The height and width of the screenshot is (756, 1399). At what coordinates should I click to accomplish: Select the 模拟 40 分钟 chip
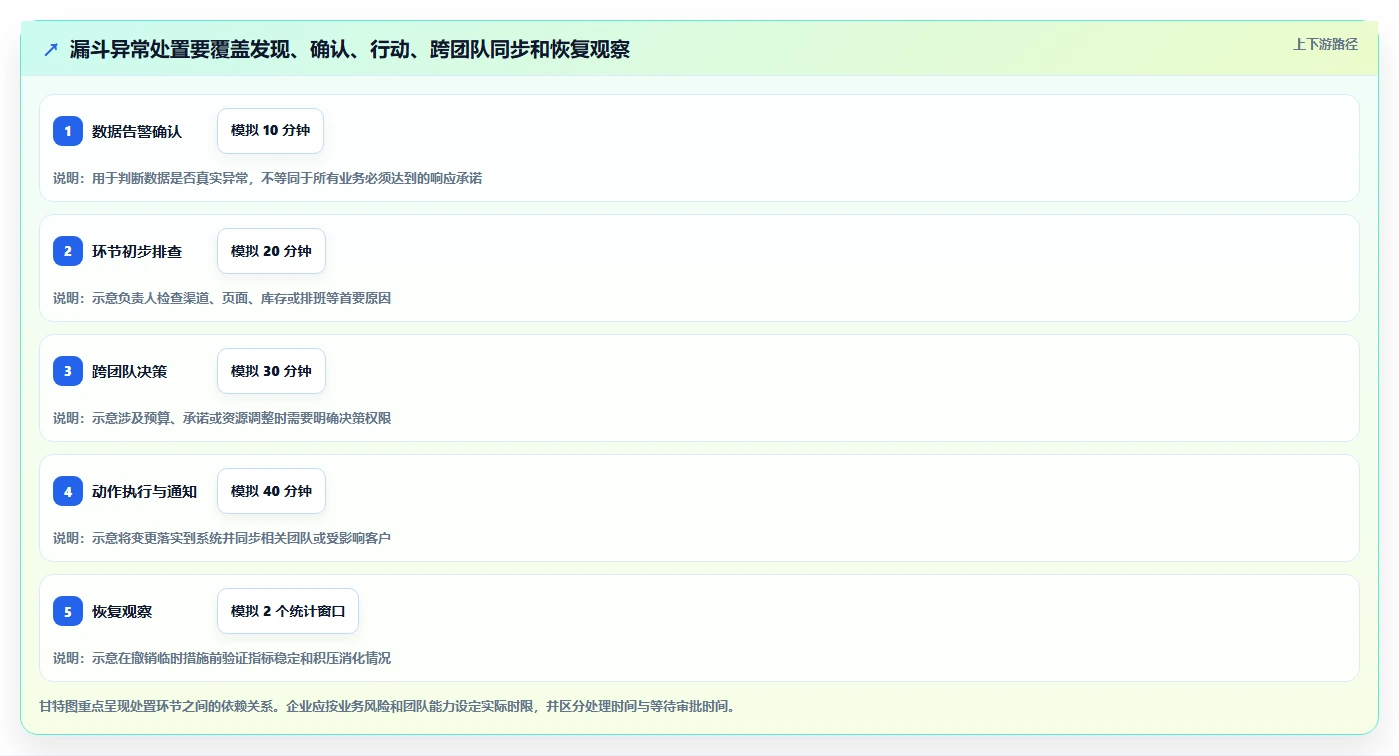click(271, 491)
